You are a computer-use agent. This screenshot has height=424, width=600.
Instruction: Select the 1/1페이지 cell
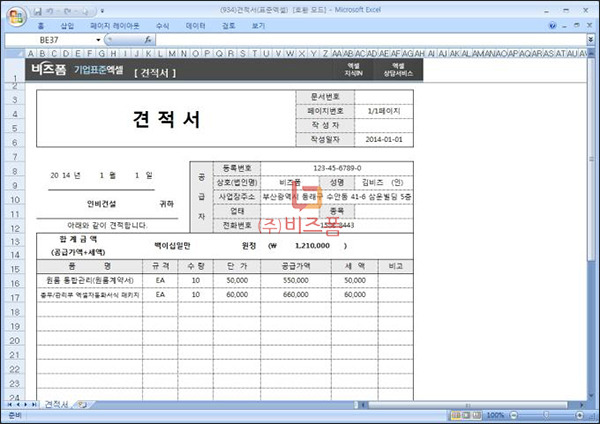384,111
